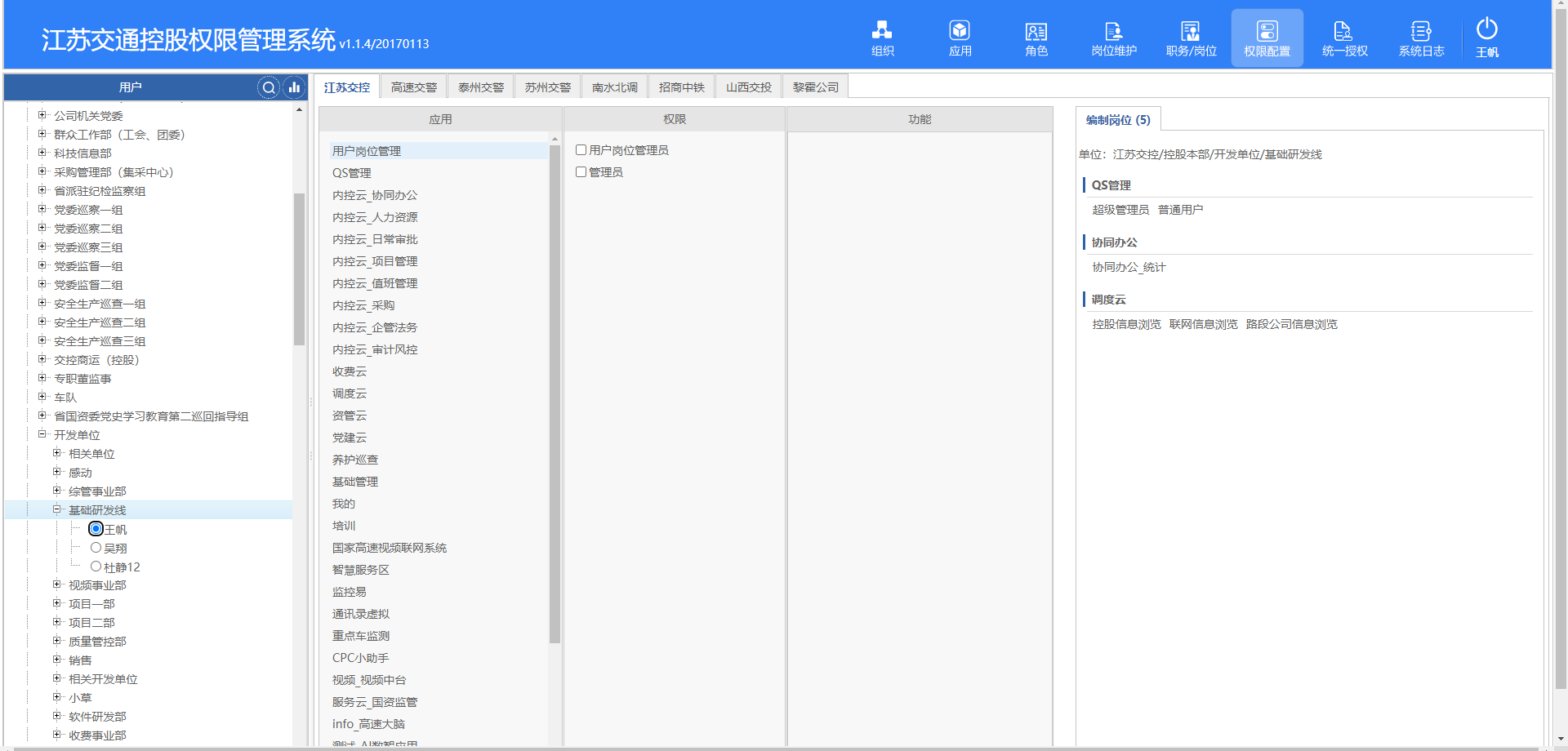Expand the 软件研发部 tree node
This screenshot has width=1568, height=751.
[57, 716]
